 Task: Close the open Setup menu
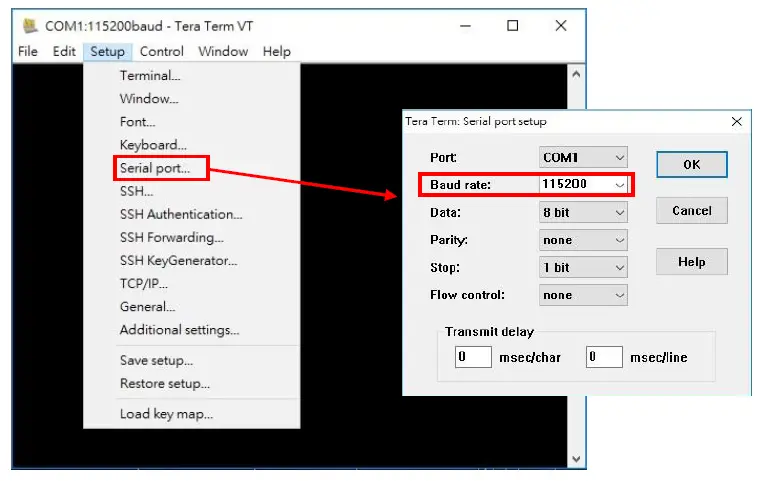pos(107,51)
